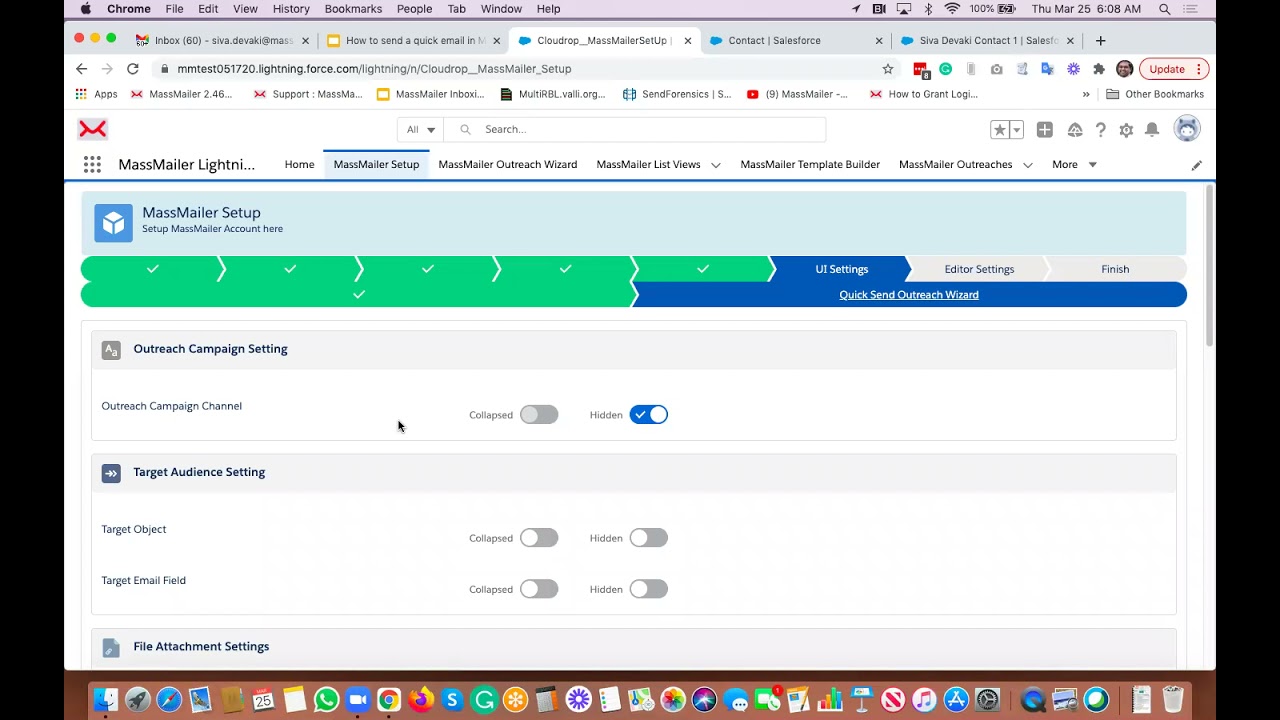Open the new Chrome tab plus button
Viewport: 1280px width, 720px height.
[x=1100, y=41]
